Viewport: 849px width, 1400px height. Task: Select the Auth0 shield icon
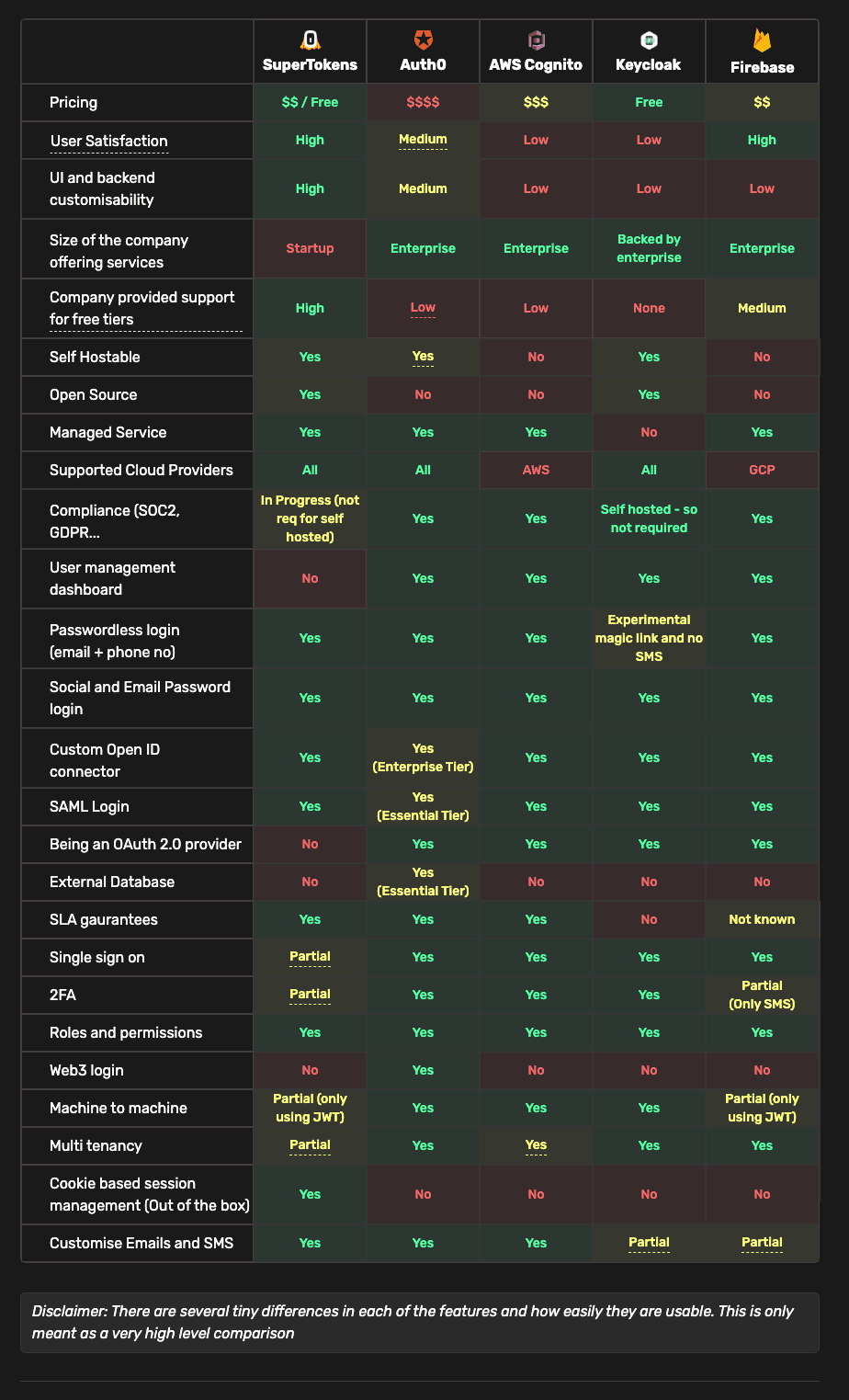pyautogui.click(x=423, y=40)
